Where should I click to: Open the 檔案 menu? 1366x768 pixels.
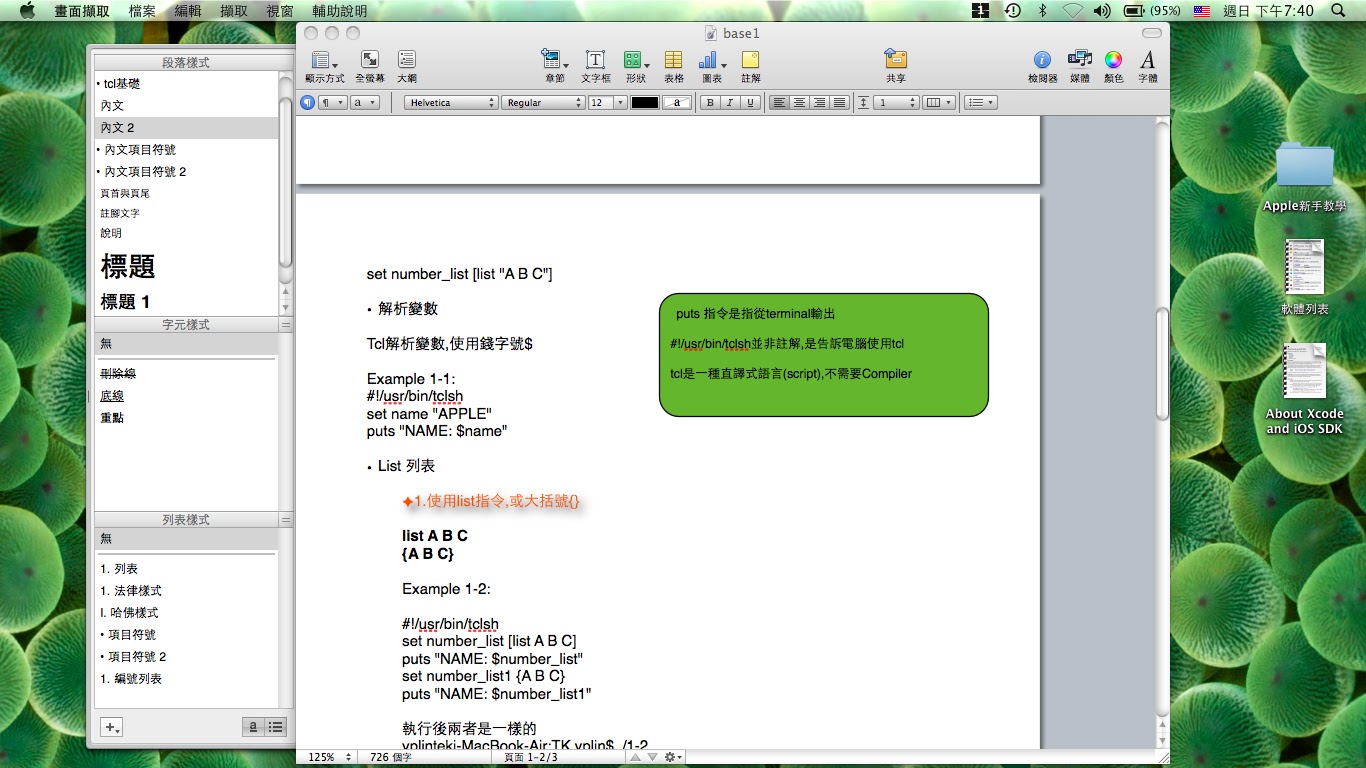coord(142,11)
